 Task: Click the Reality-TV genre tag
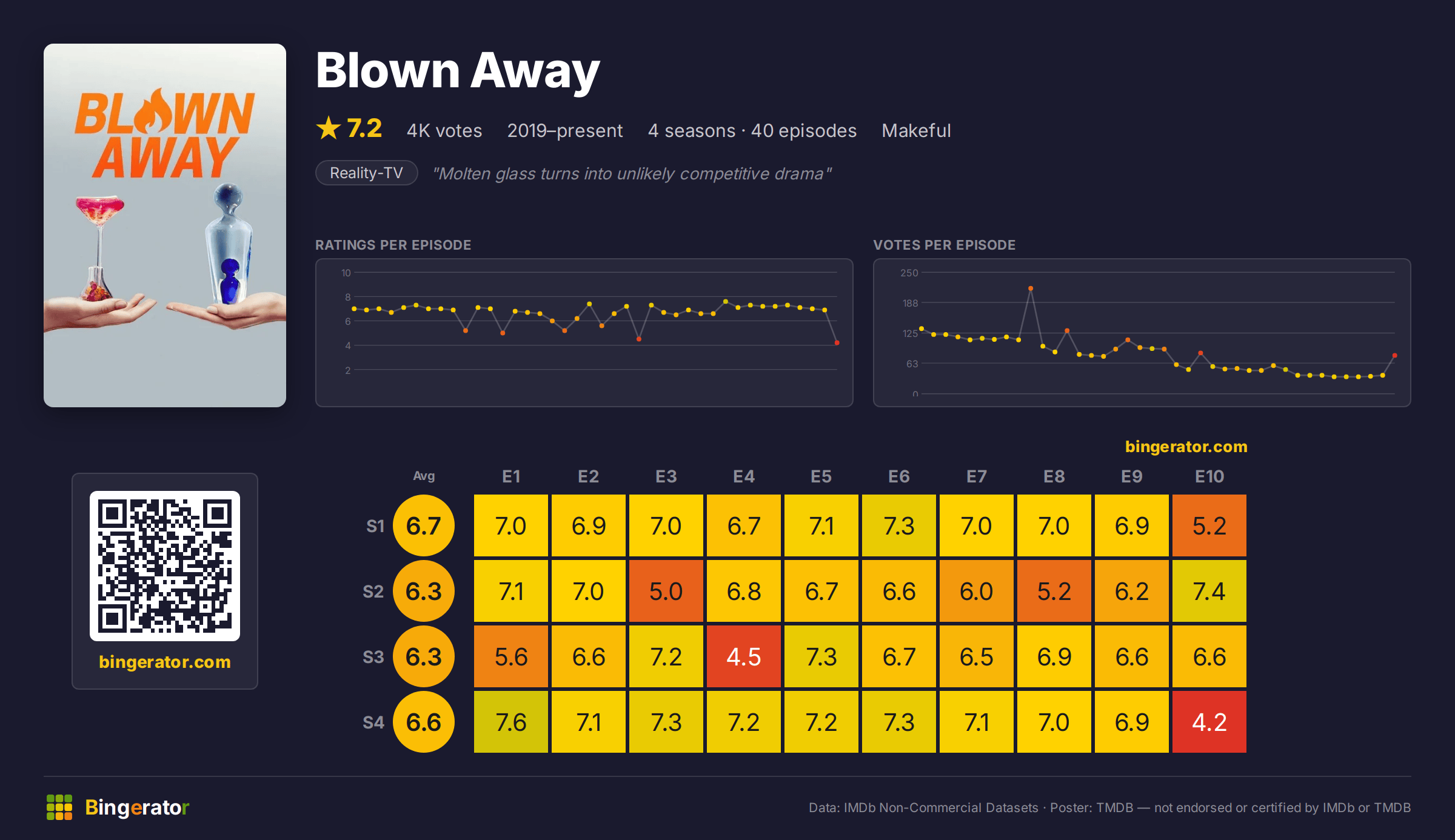366,173
